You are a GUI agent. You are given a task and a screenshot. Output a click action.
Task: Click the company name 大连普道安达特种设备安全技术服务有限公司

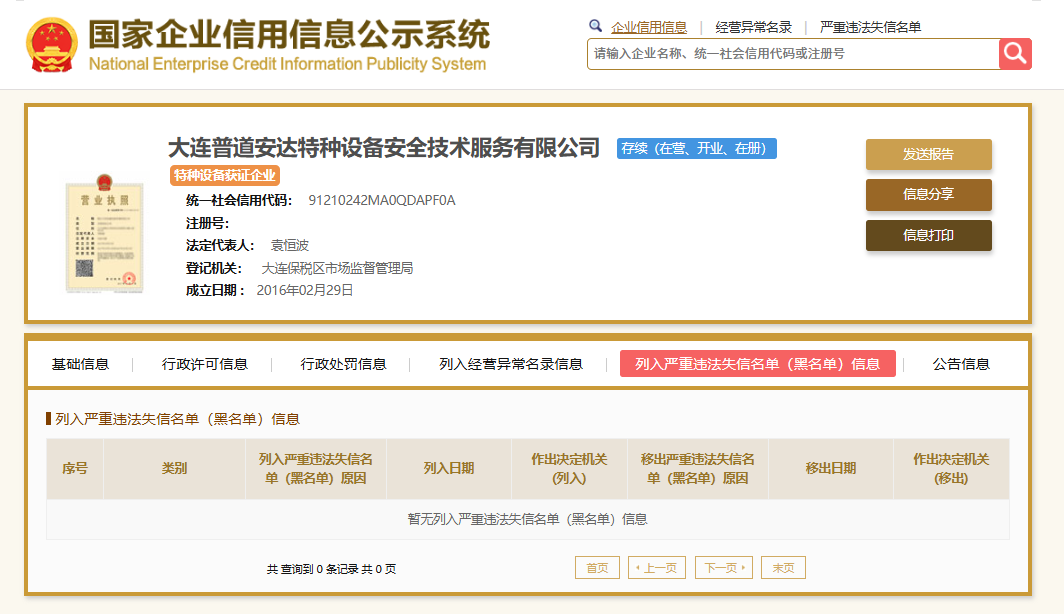tap(384, 148)
